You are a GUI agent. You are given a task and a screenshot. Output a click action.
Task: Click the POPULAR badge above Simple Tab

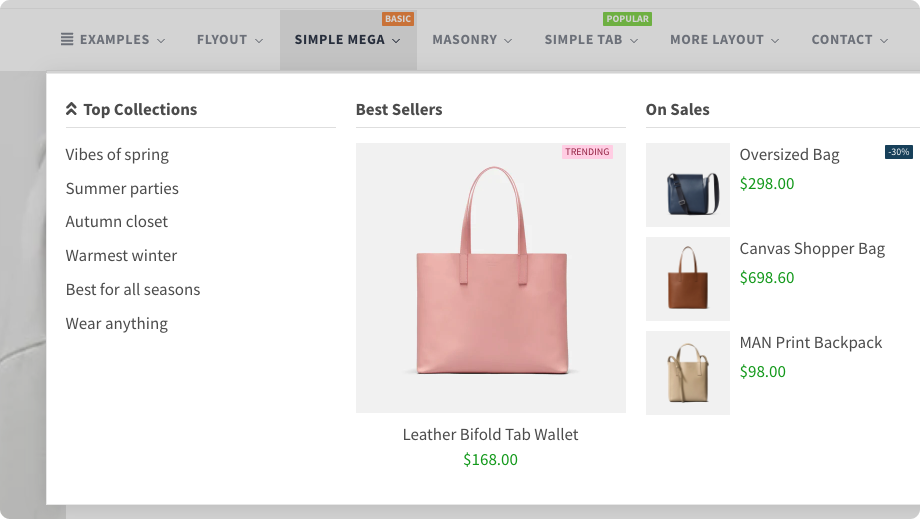(x=627, y=19)
